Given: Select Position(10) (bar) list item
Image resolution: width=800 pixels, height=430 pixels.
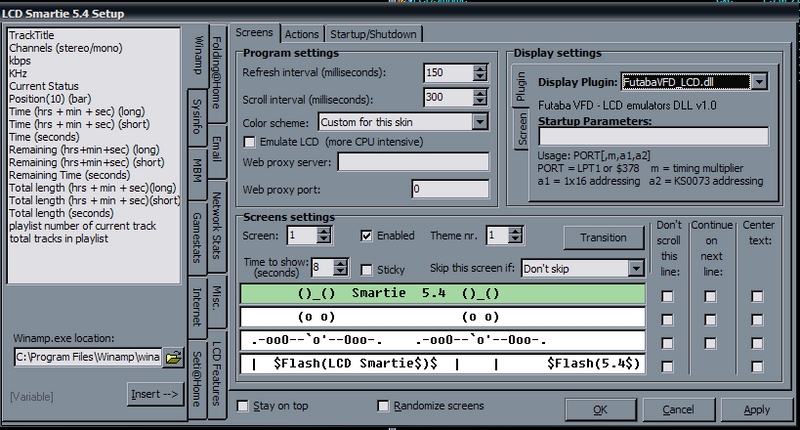Looking at the screenshot, I should point(50,99).
